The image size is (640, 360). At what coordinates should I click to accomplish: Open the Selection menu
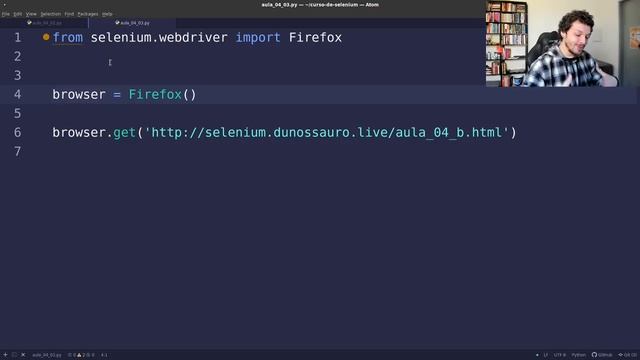[x=50, y=14]
